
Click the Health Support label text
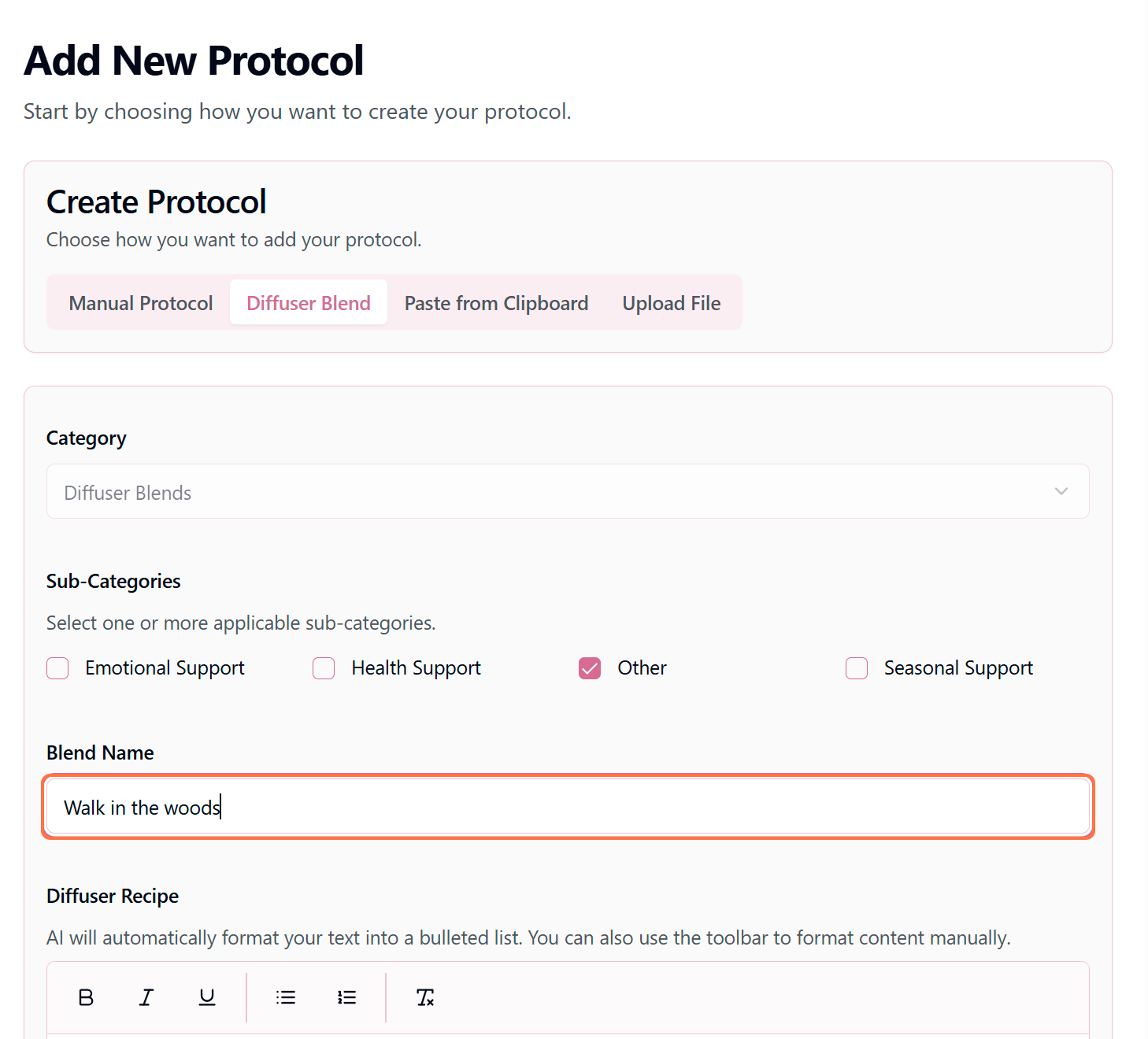(x=416, y=668)
